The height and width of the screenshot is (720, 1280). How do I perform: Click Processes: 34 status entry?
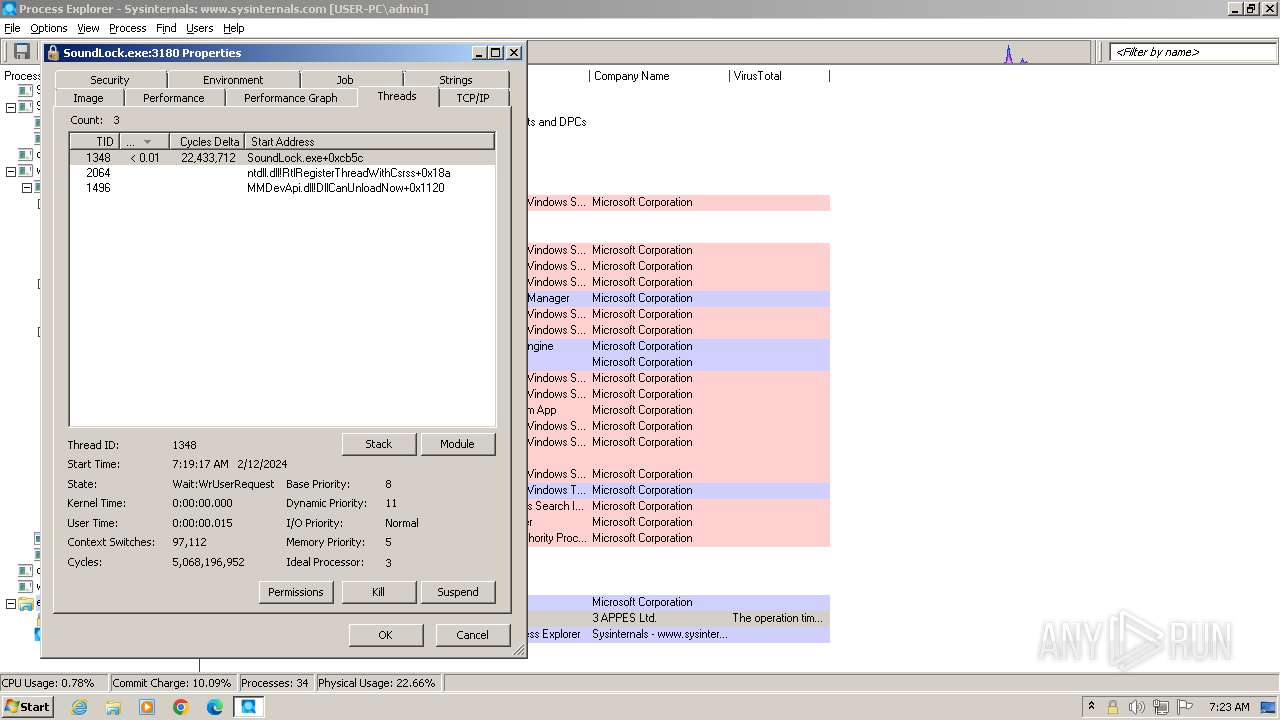[x=275, y=683]
